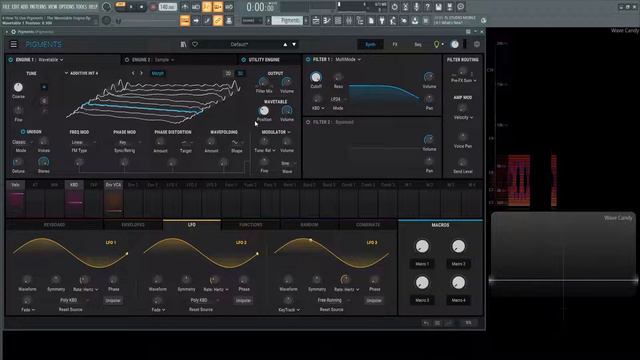Click the 3D wavetable view icon

pyautogui.click(x=240, y=73)
